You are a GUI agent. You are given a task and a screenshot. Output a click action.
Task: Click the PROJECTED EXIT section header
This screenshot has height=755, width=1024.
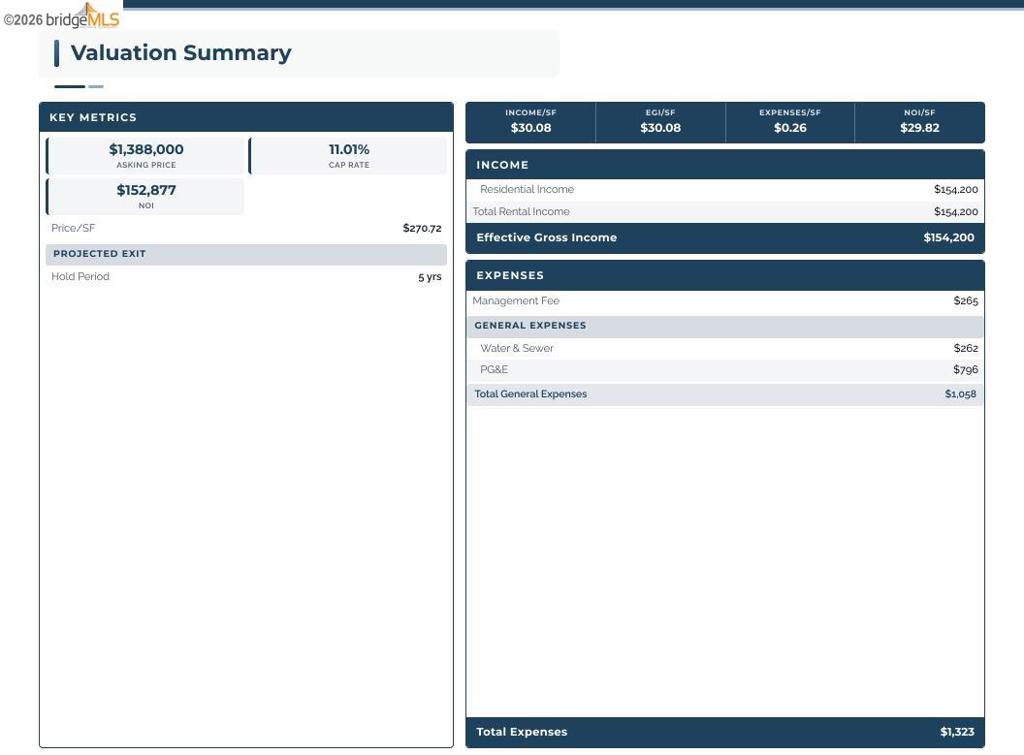246,254
